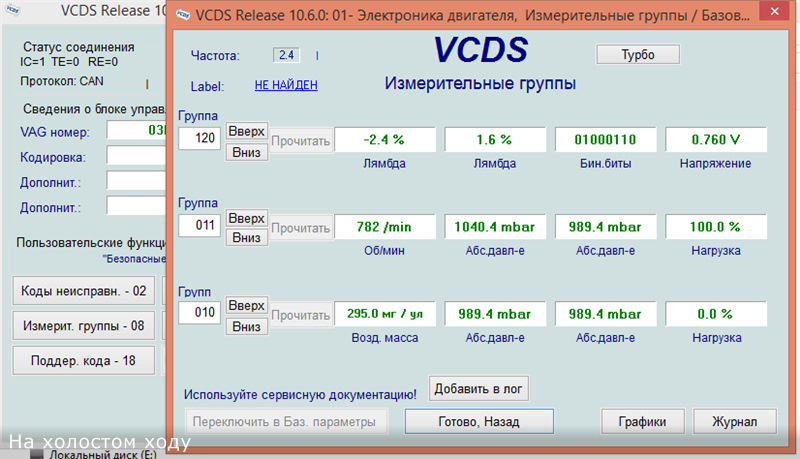
Task: Click Вниз for group 010
Action: click(x=246, y=326)
